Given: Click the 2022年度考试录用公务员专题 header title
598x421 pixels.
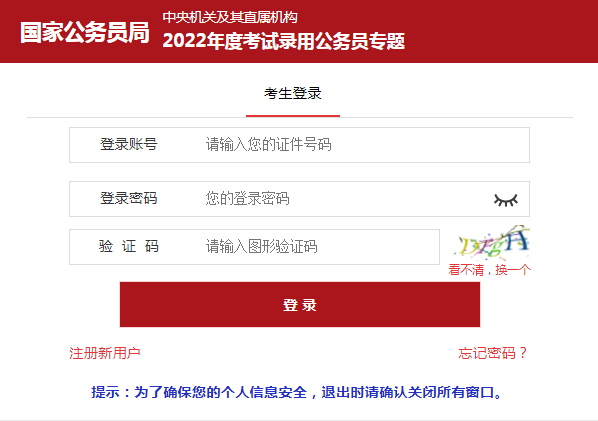Looking at the screenshot, I should coord(283,41).
